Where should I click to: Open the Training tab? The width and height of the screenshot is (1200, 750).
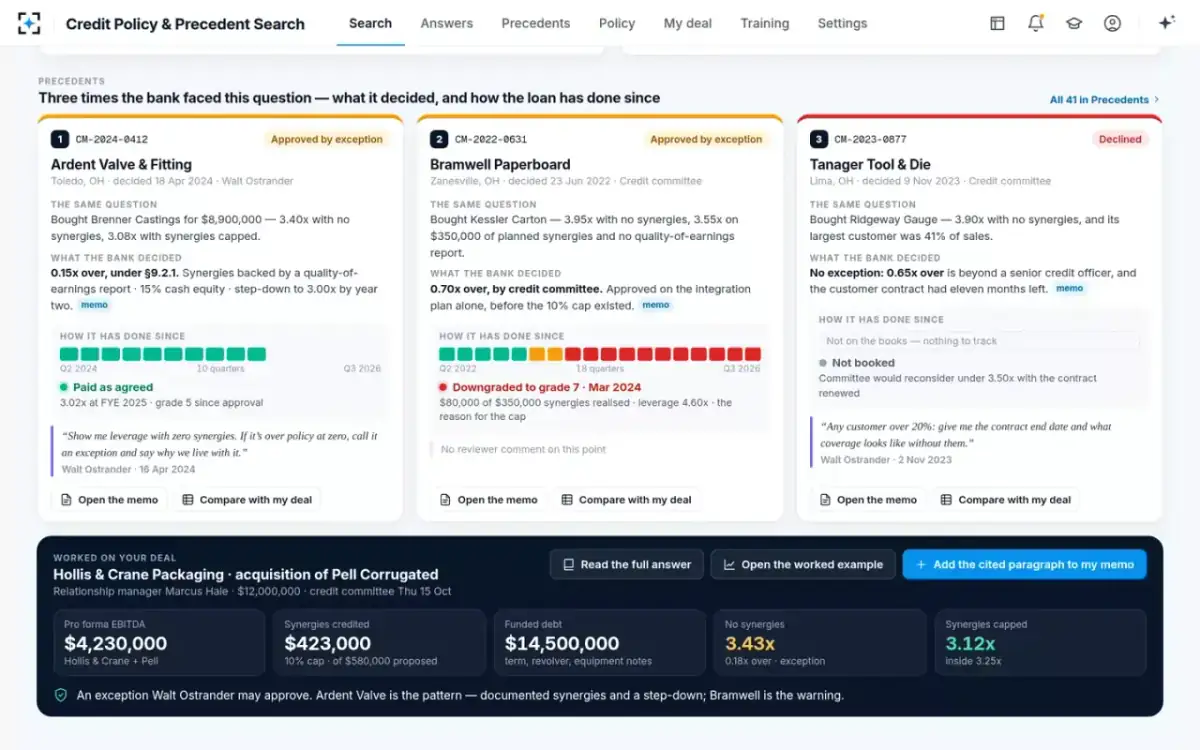point(765,23)
